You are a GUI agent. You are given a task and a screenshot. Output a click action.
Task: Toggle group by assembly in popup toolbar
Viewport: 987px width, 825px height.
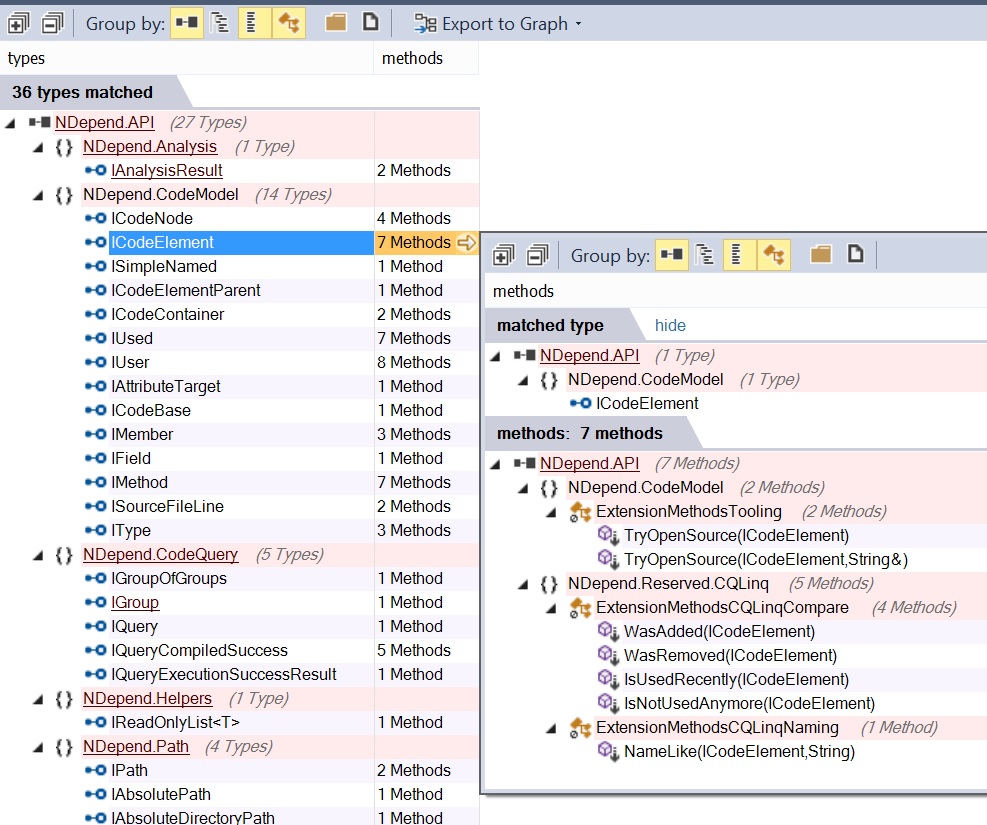(x=671, y=255)
